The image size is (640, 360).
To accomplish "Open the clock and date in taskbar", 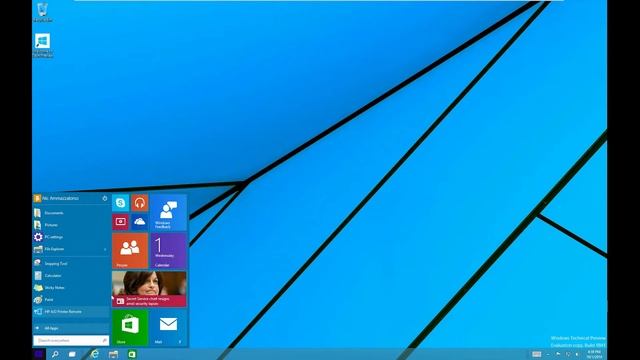I will coord(594,354).
